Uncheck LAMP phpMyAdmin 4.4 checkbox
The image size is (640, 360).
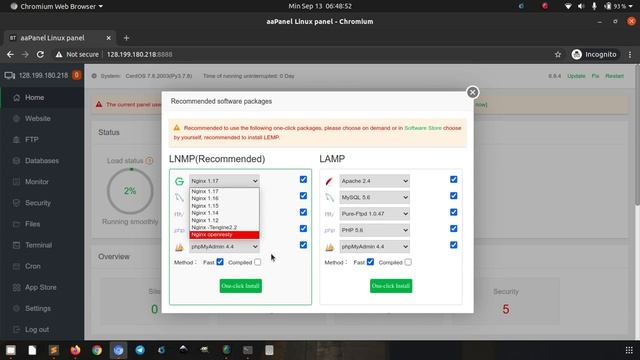[453, 244]
